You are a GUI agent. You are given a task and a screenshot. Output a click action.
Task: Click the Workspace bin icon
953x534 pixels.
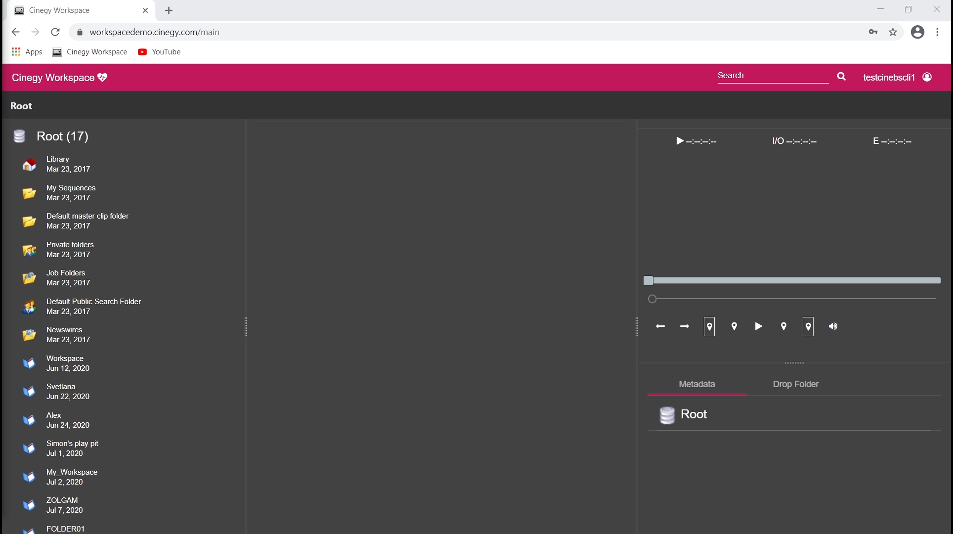point(29,363)
